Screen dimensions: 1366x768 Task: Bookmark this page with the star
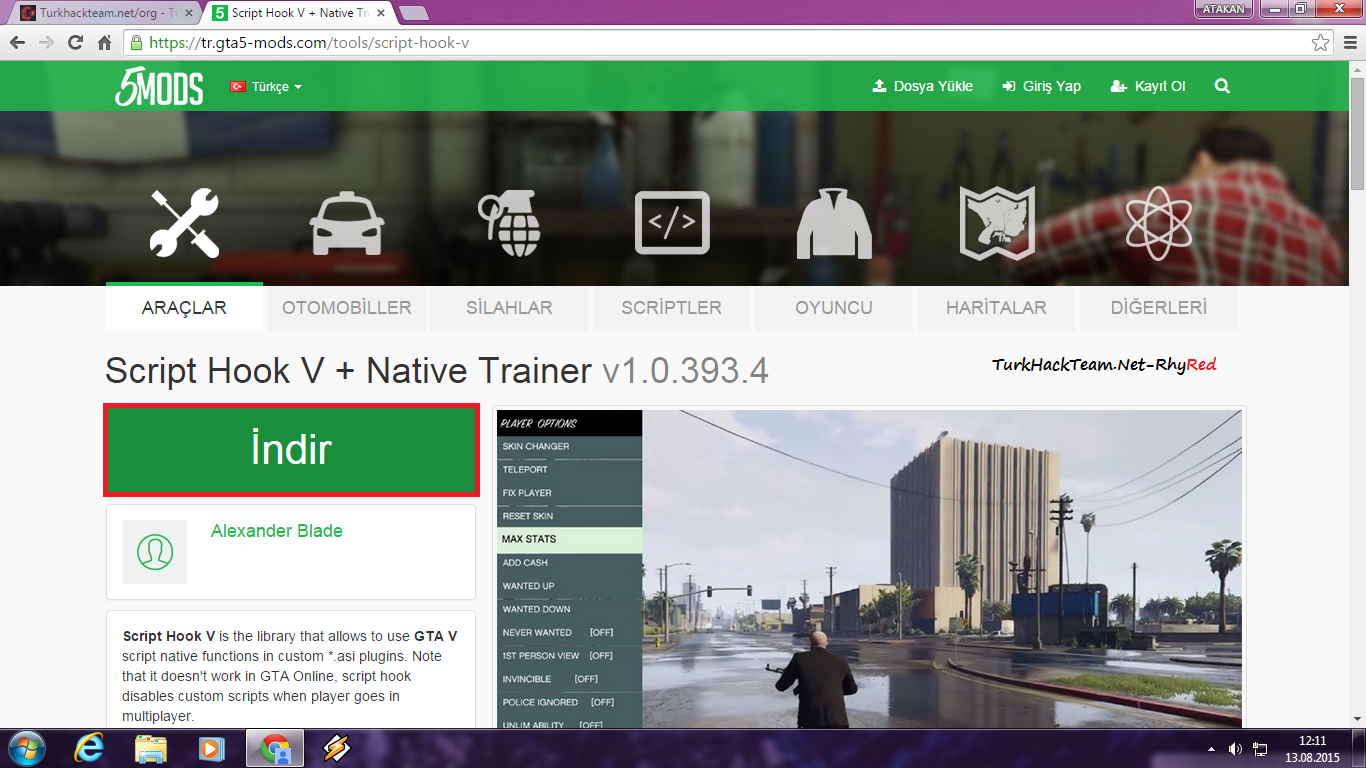click(x=1321, y=43)
